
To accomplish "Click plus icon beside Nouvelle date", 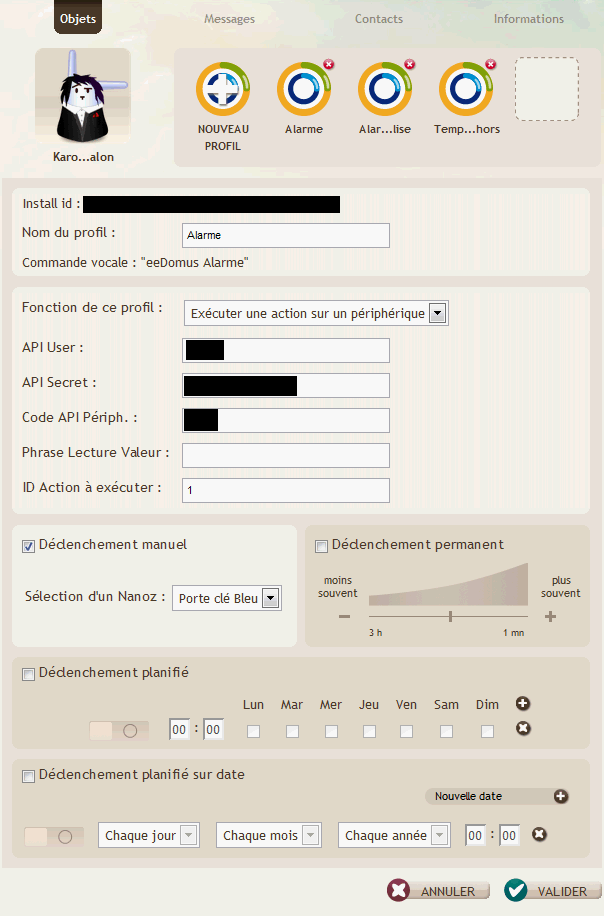I will 561,796.
